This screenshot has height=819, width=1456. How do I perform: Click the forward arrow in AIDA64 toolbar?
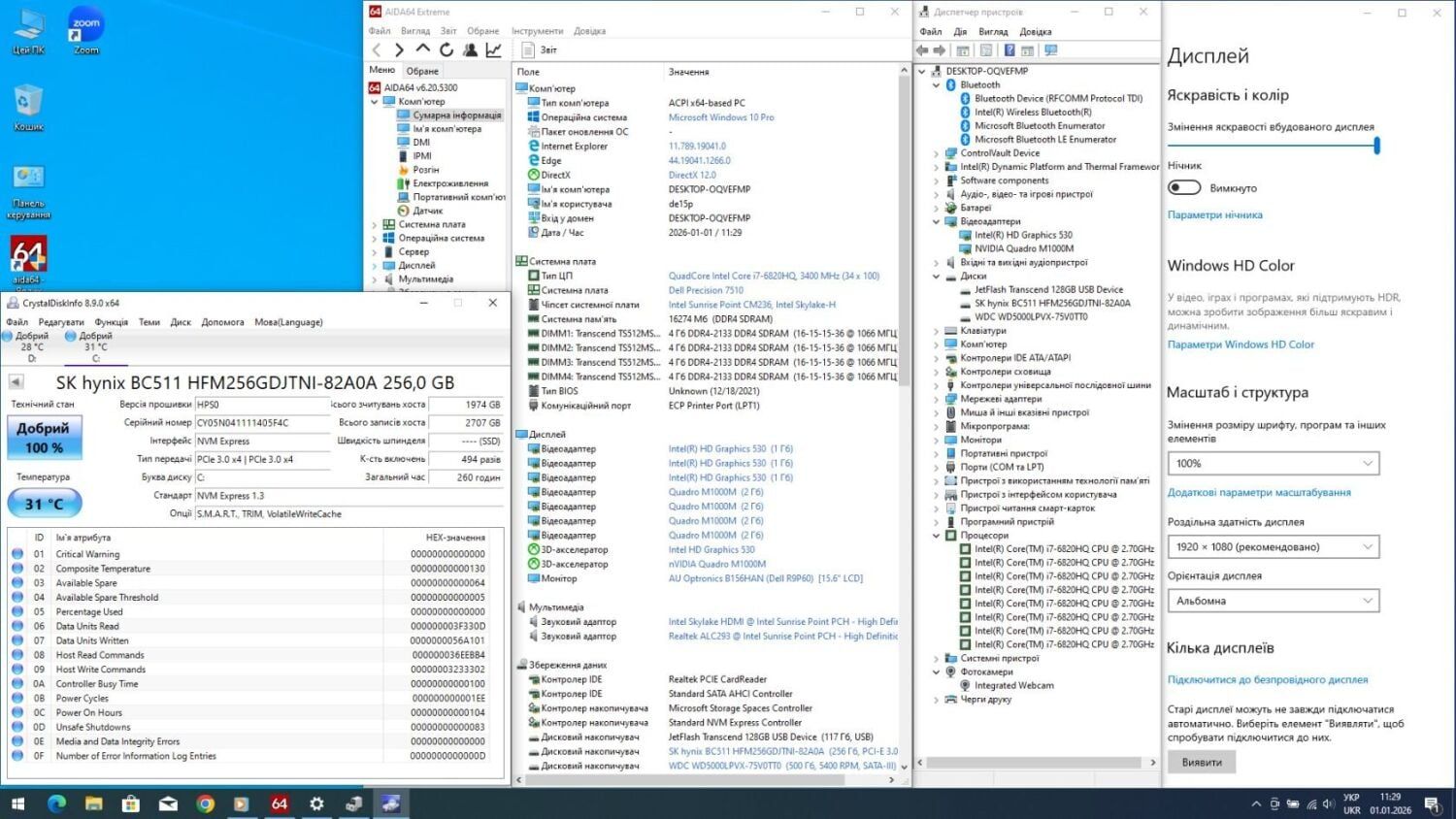coord(399,49)
